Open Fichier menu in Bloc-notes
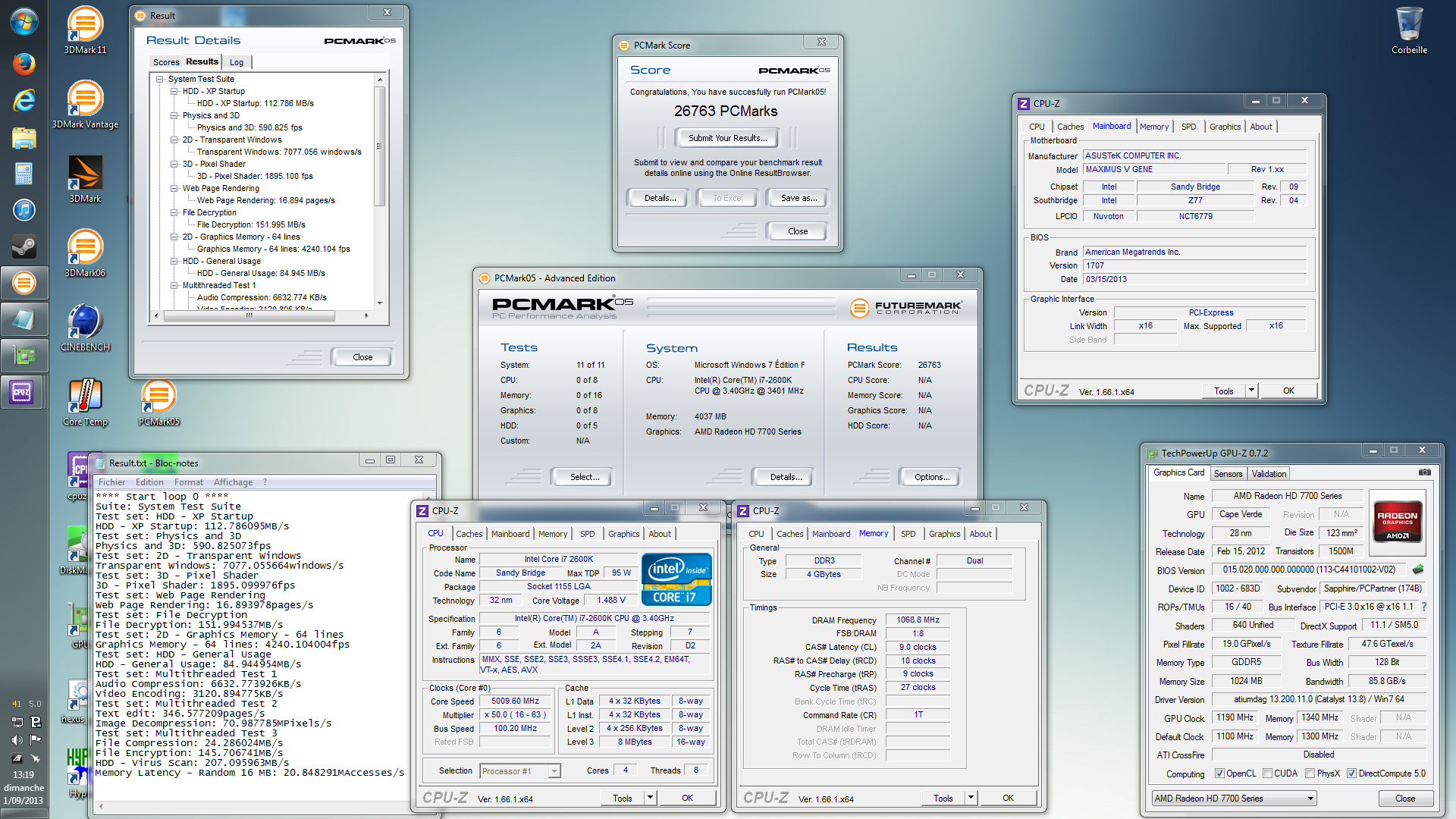The height and width of the screenshot is (819, 1456). point(111,482)
